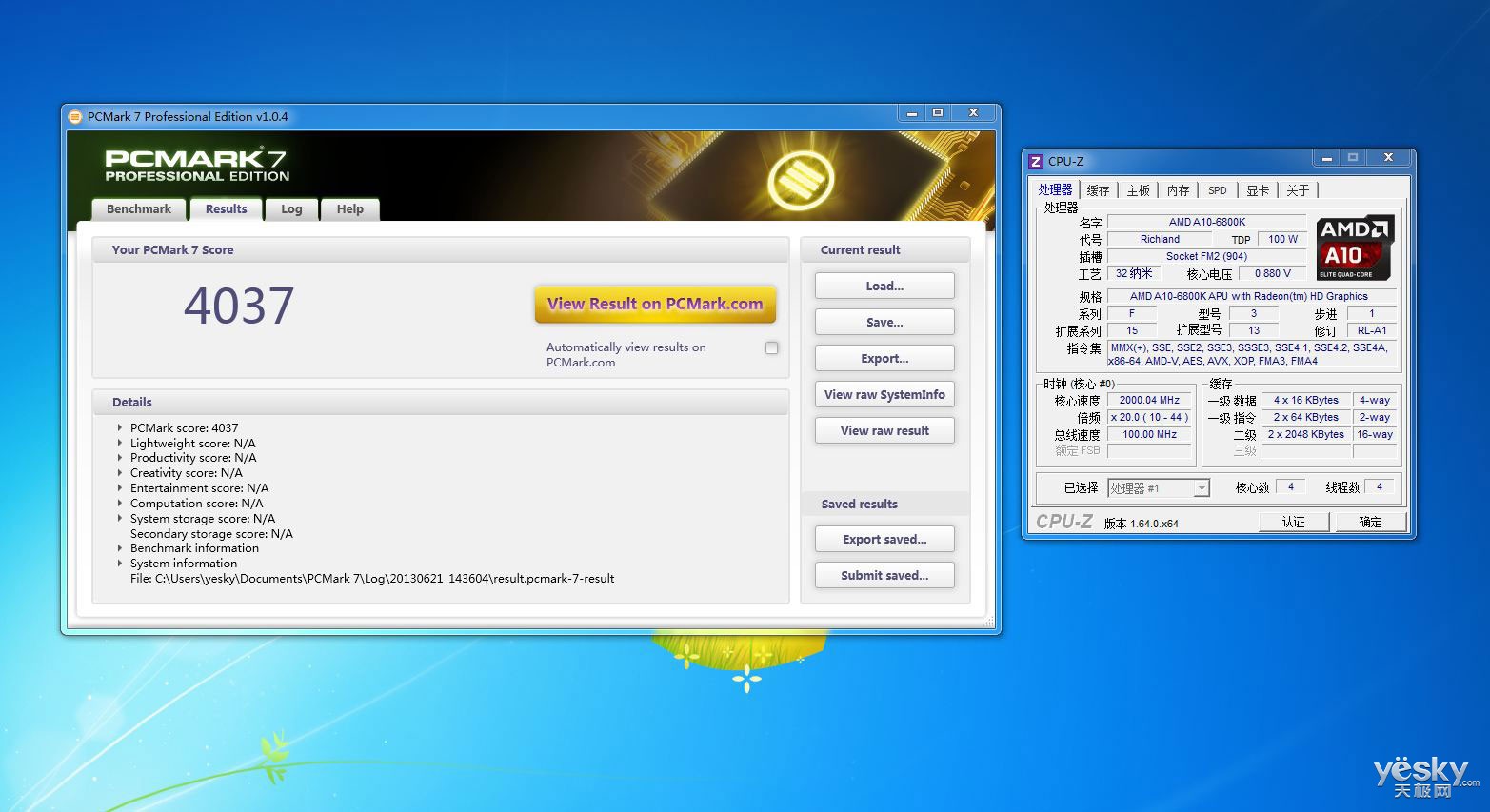
Task: Click View raw result button
Action: (884, 430)
